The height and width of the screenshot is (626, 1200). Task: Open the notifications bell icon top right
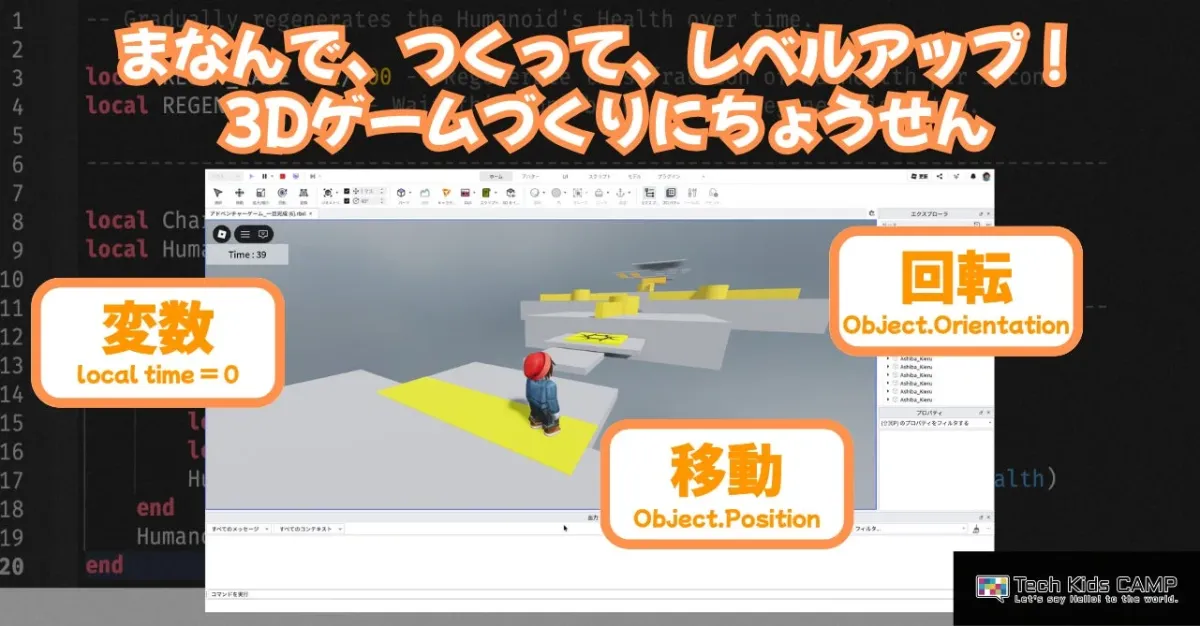[x=972, y=176]
